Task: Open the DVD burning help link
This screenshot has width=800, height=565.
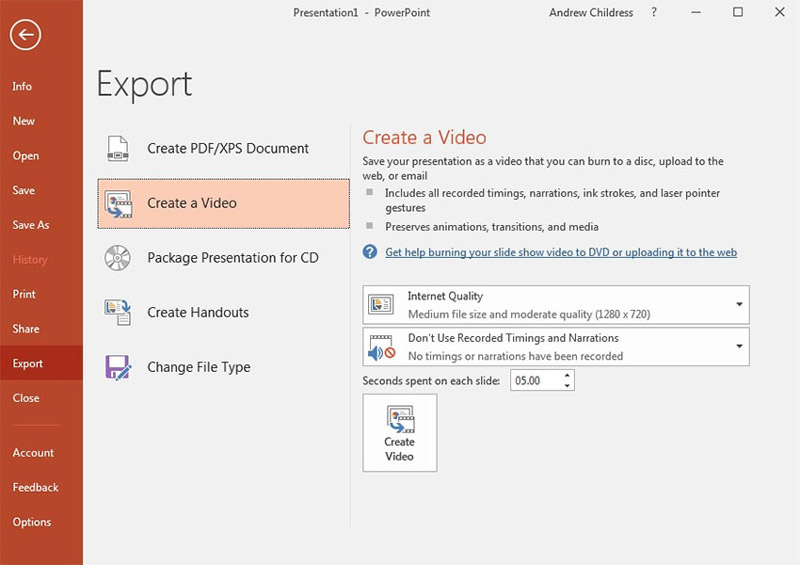Action: [x=560, y=253]
